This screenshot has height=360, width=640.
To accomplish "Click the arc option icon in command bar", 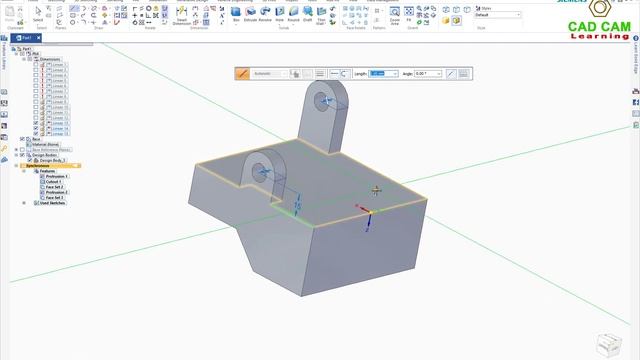I will pos(344,73).
